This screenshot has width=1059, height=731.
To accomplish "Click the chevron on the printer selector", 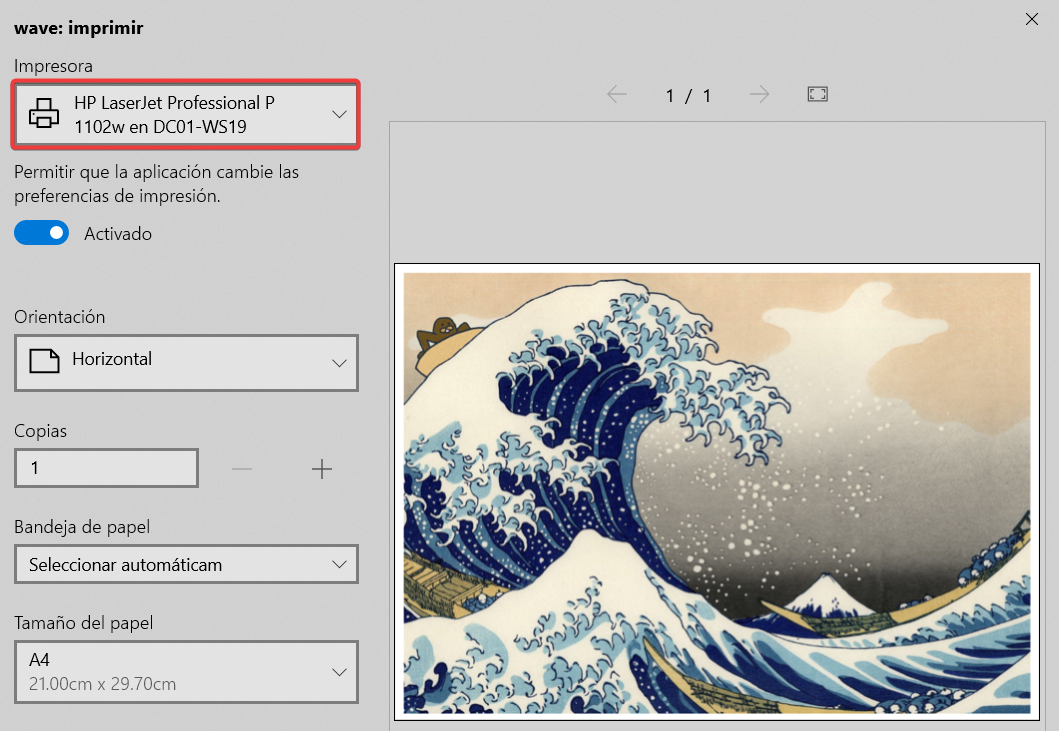I will pyautogui.click(x=339, y=115).
